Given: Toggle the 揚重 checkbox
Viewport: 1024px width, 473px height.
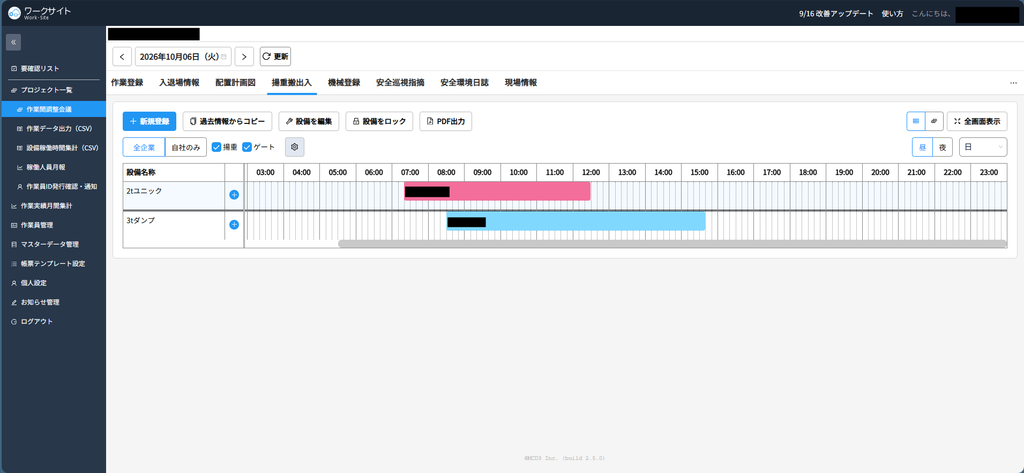Looking at the screenshot, I should point(217,147).
